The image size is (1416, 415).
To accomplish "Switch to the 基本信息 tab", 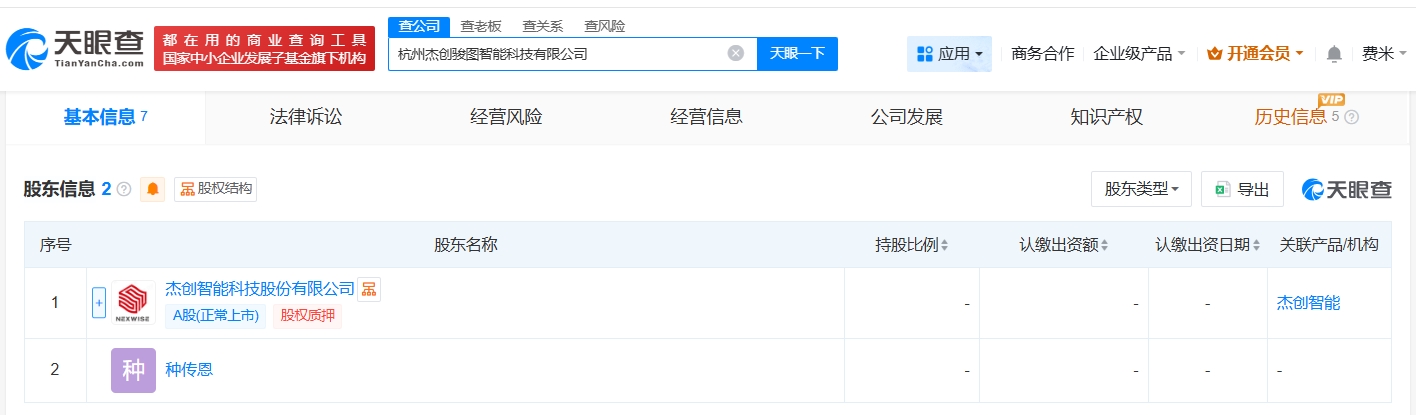I will point(105,117).
